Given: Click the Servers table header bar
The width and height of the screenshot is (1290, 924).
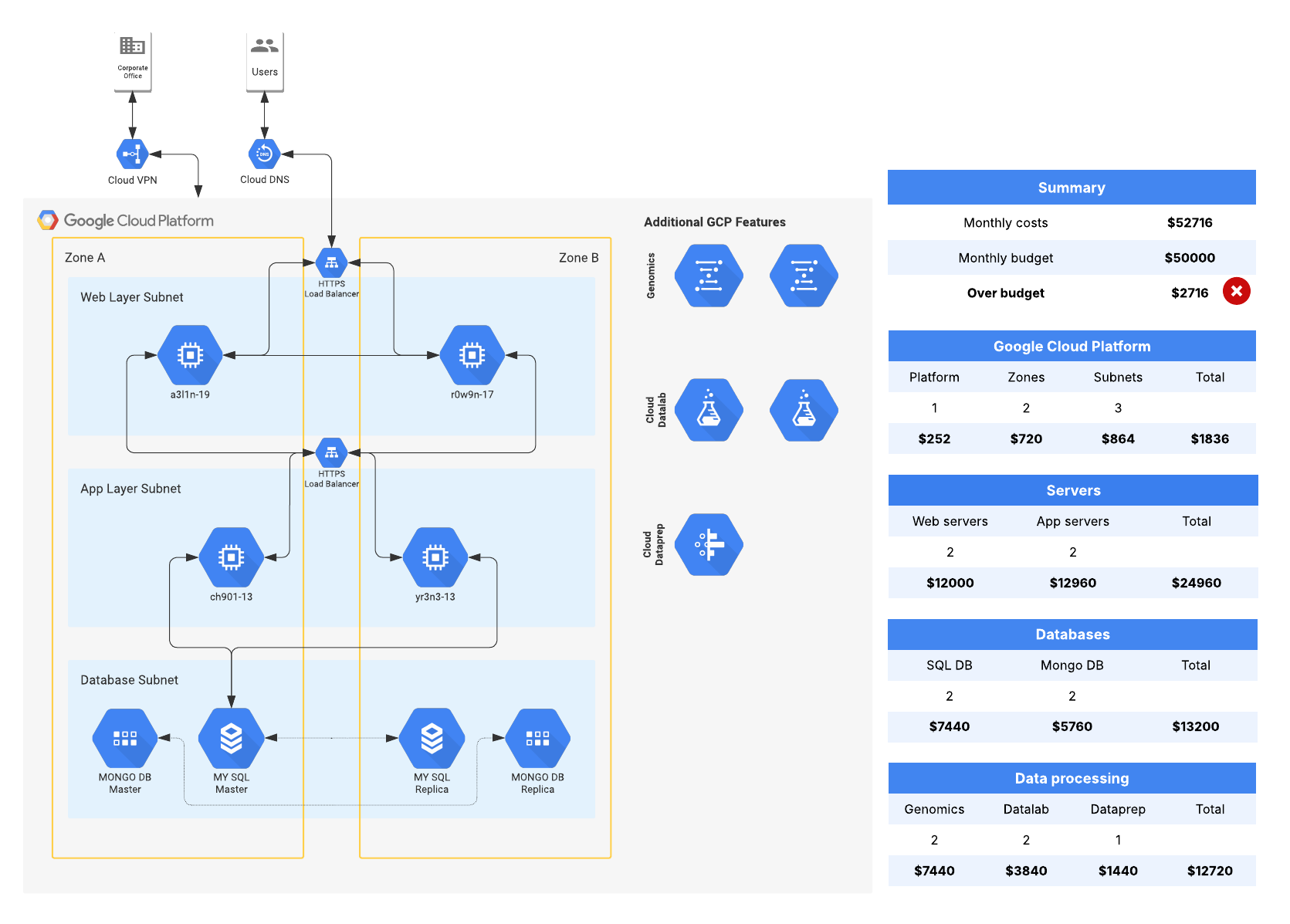Looking at the screenshot, I should (x=1072, y=490).
